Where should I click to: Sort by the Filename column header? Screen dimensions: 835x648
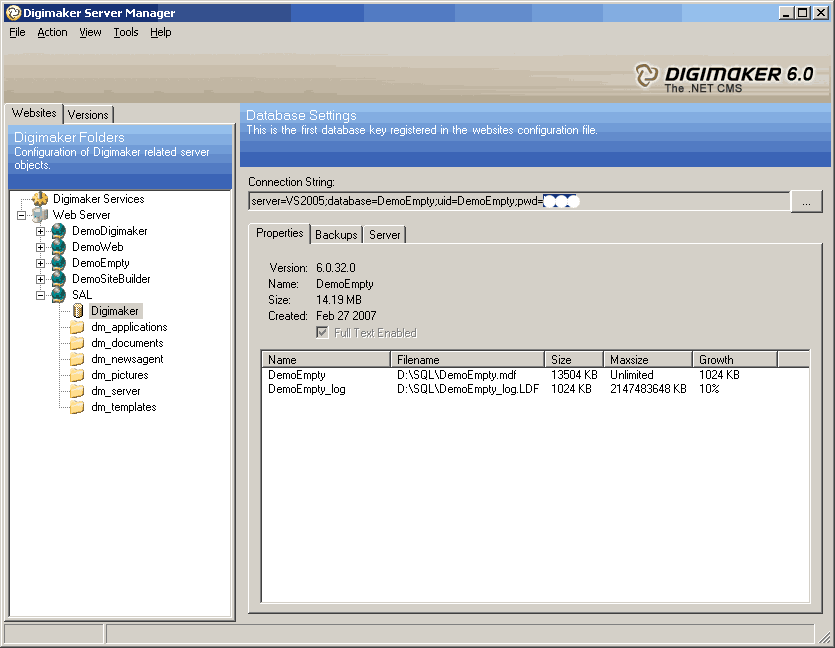coord(468,360)
